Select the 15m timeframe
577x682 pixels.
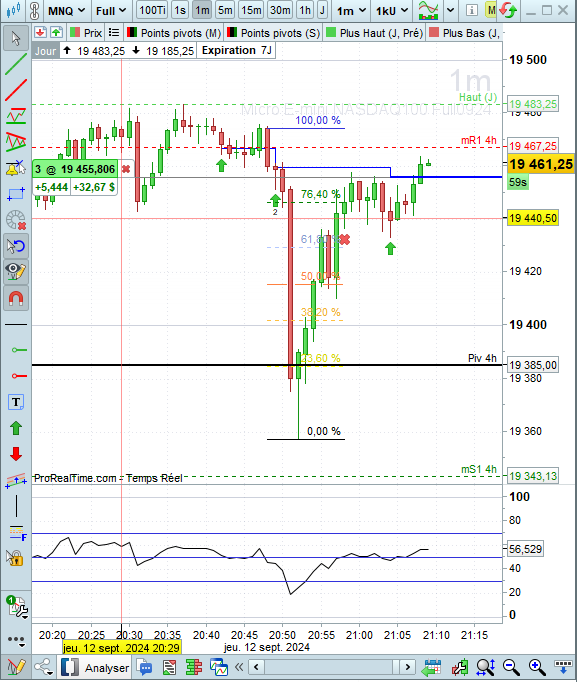click(251, 10)
